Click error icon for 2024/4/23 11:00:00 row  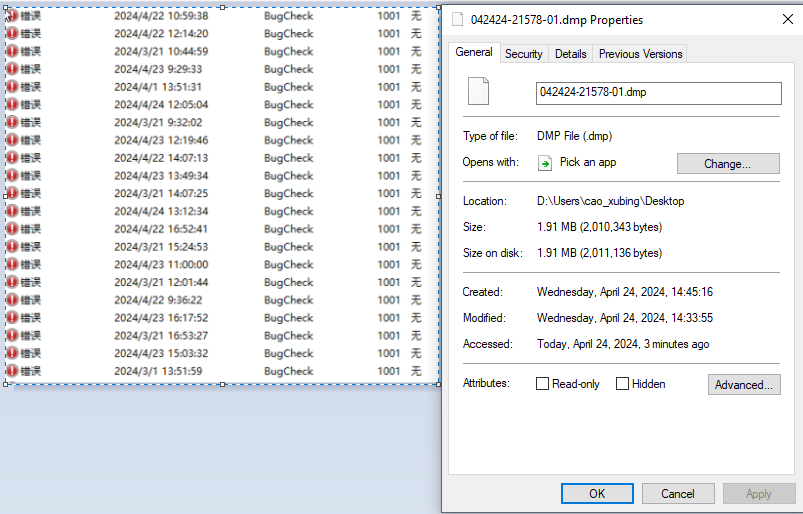[12, 264]
